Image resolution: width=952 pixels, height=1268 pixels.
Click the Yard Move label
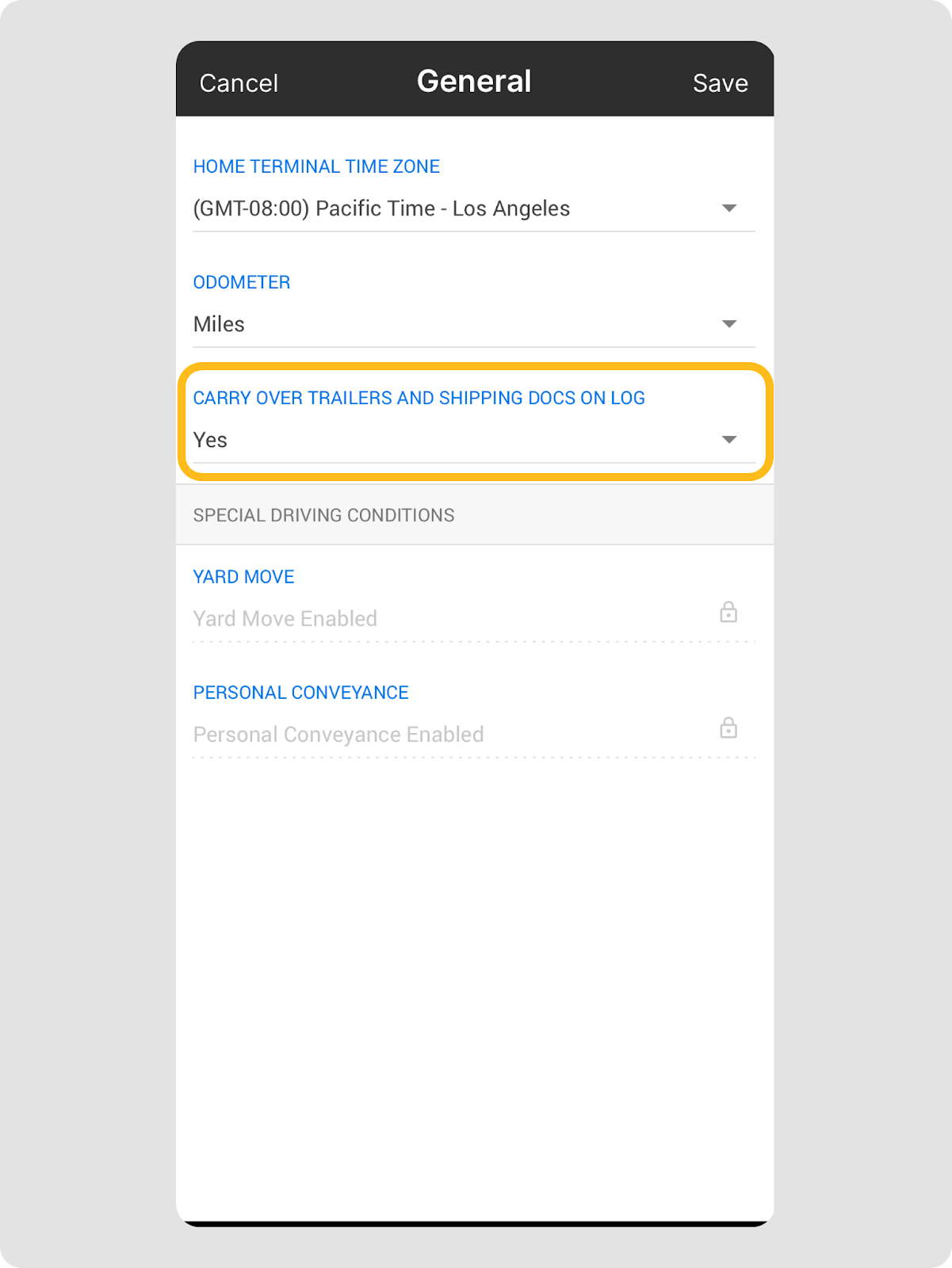(243, 577)
